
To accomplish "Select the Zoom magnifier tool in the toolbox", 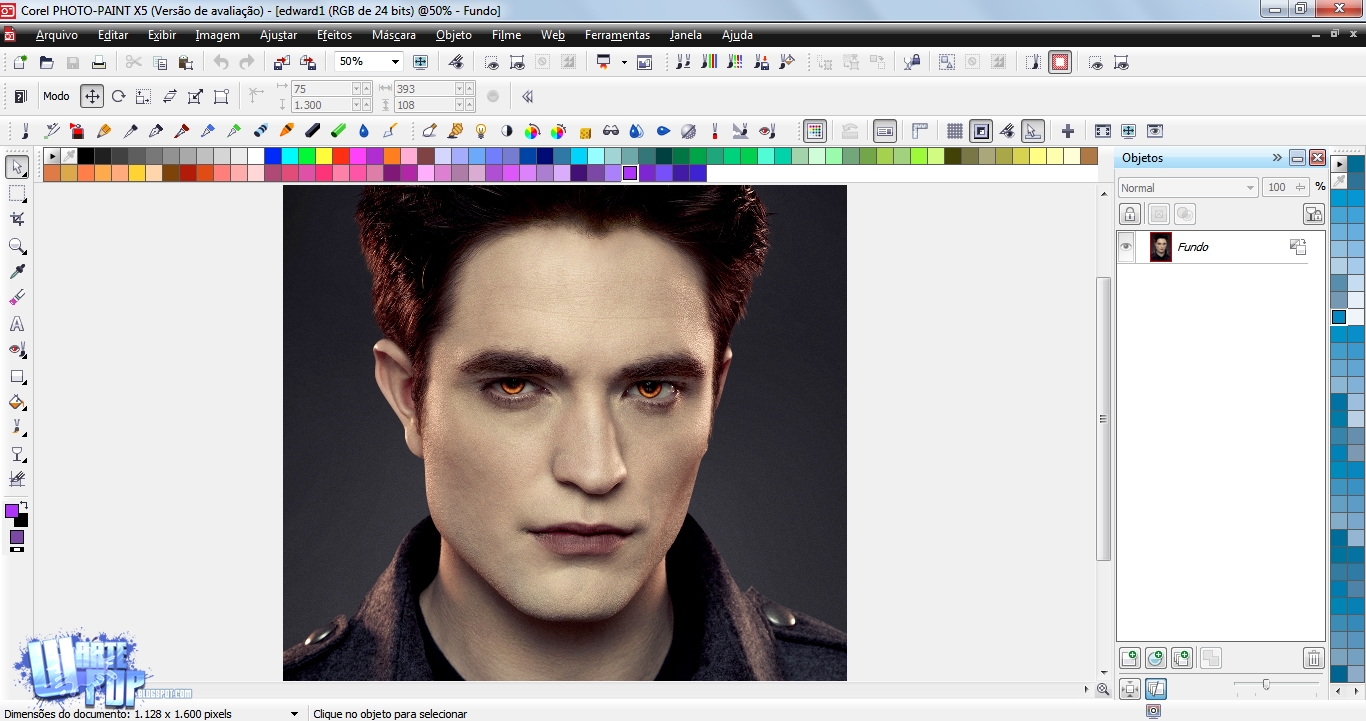I will click(x=17, y=246).
